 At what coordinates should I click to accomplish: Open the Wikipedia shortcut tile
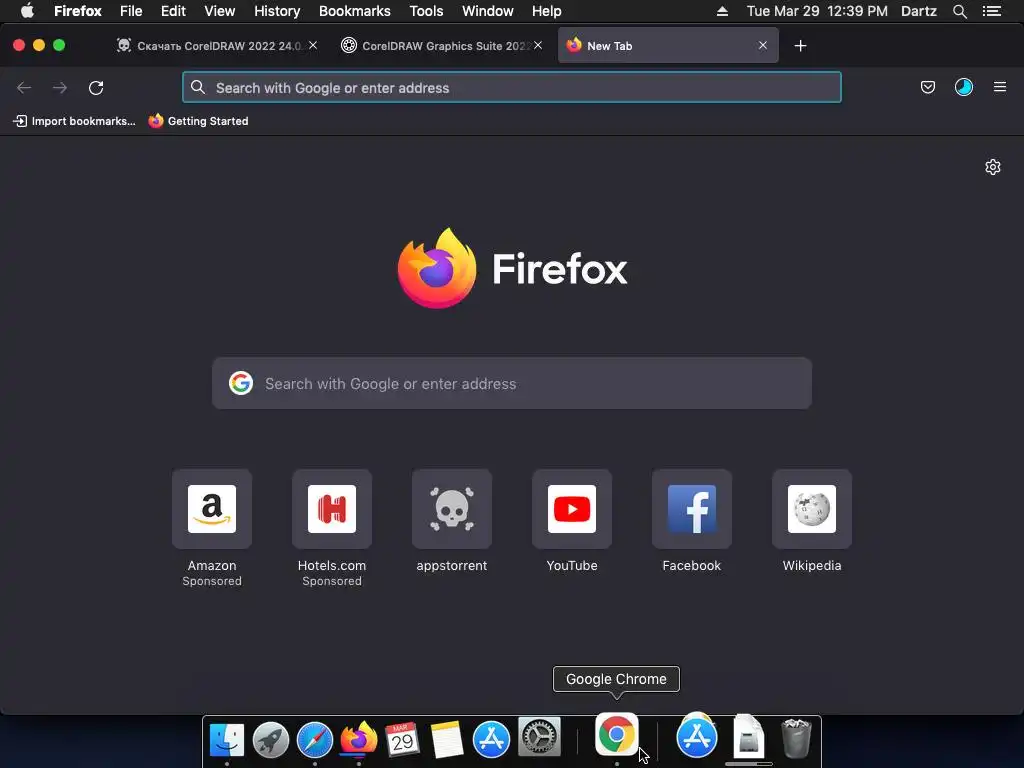point(812,509)
